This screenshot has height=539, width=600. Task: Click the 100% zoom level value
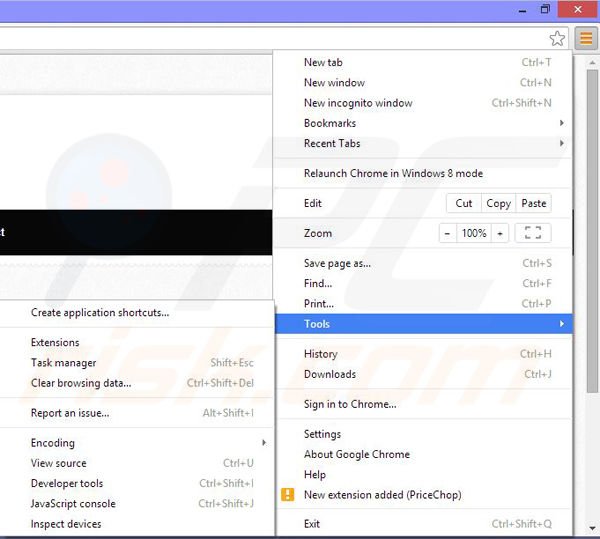474,233
